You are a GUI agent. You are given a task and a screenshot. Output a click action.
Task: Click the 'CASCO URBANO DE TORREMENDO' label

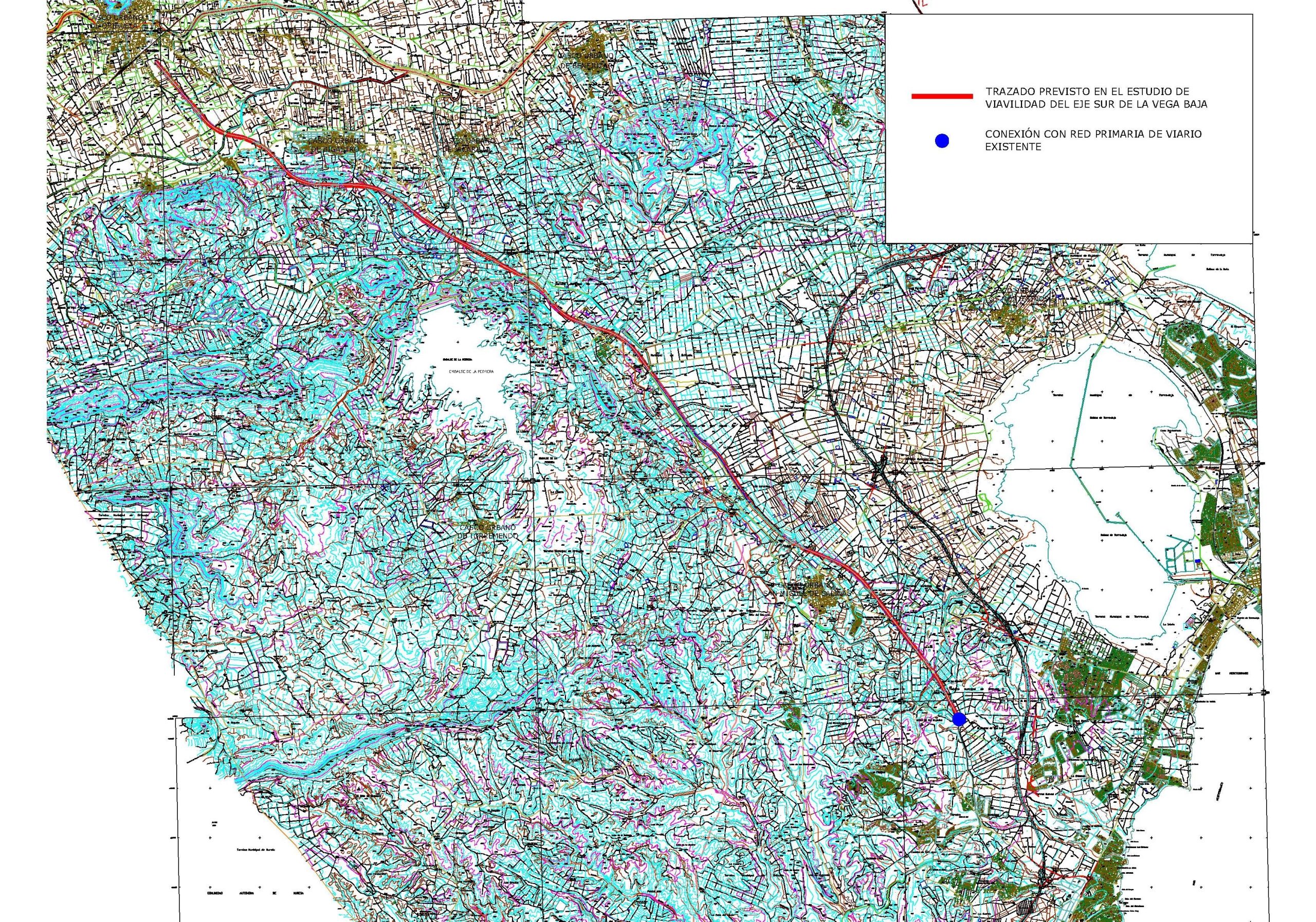pos(487,531)
